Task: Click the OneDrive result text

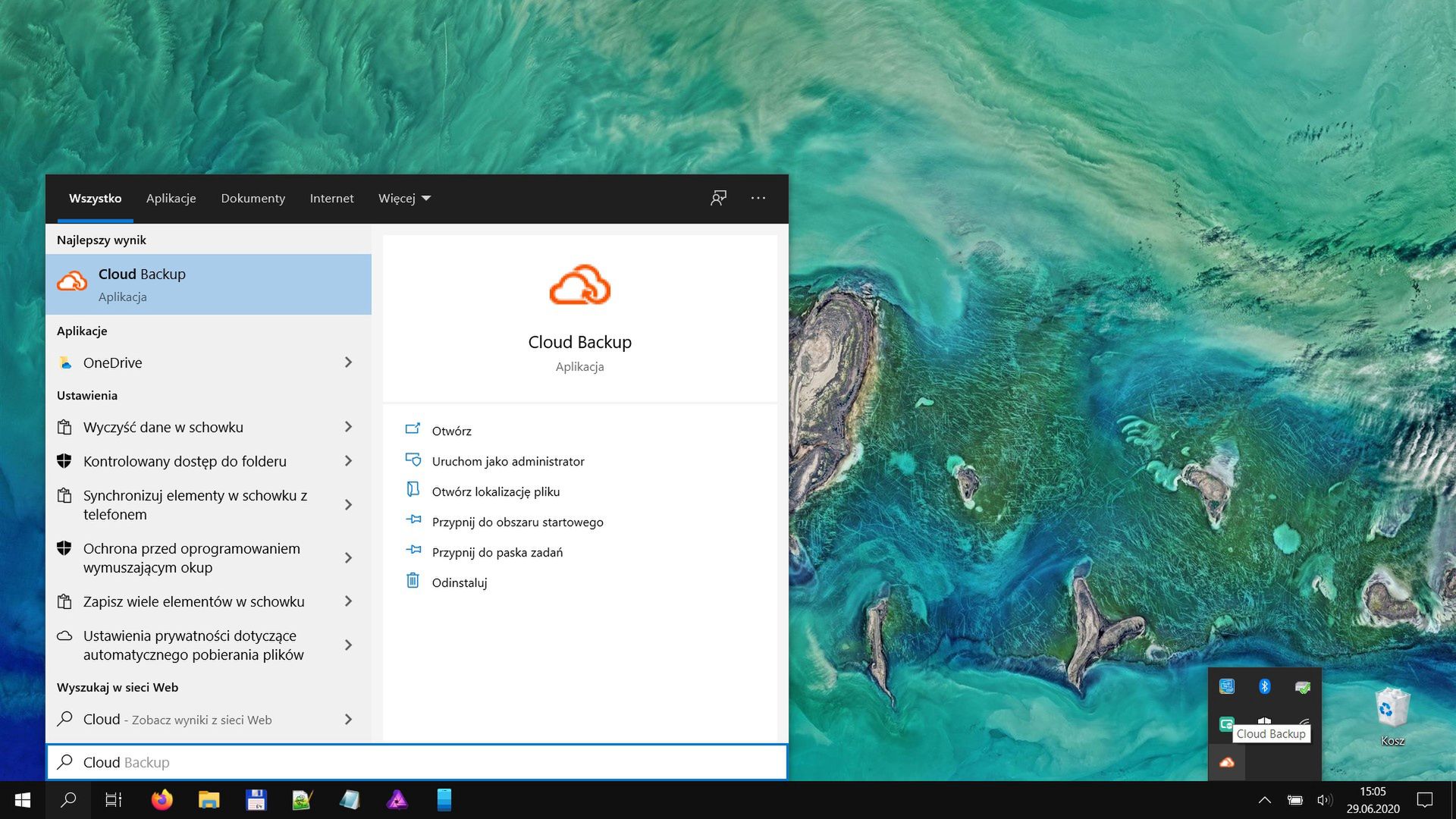Action: pos(112,362)
